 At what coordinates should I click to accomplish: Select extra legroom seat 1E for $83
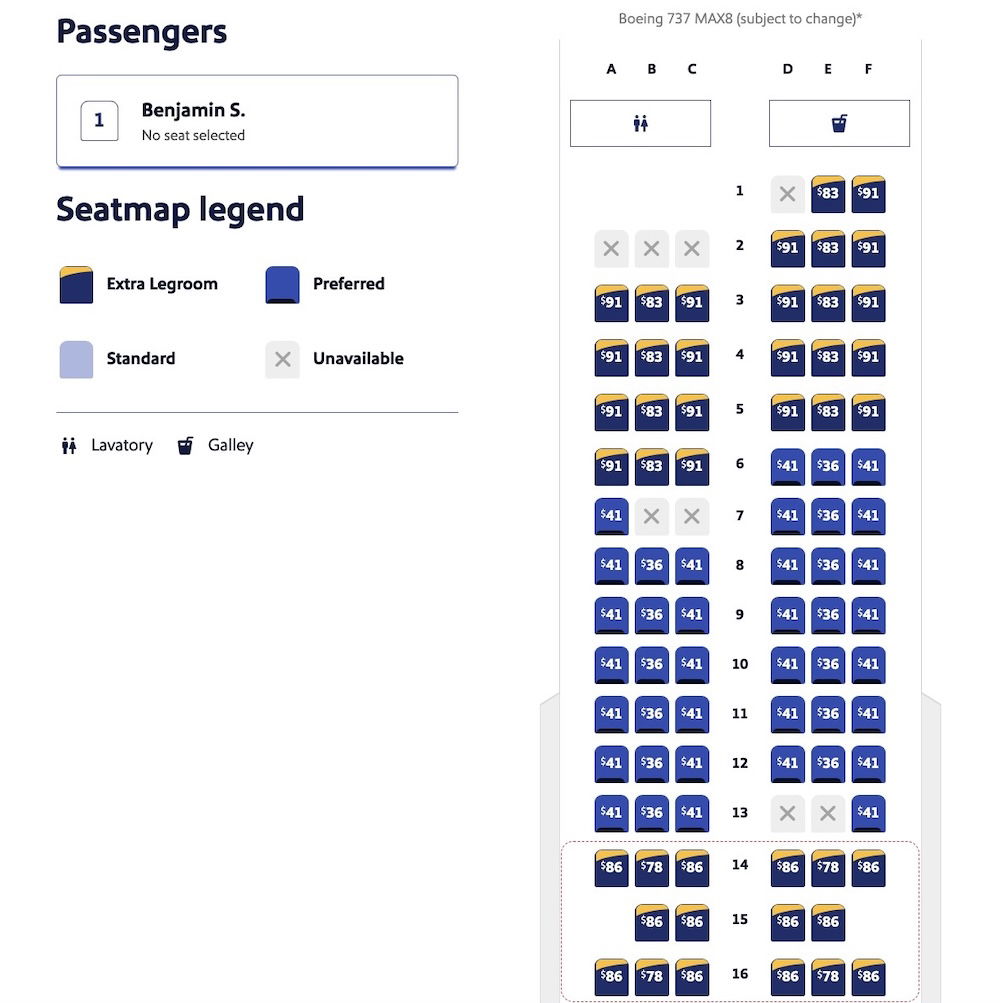[x=828, y=194]
